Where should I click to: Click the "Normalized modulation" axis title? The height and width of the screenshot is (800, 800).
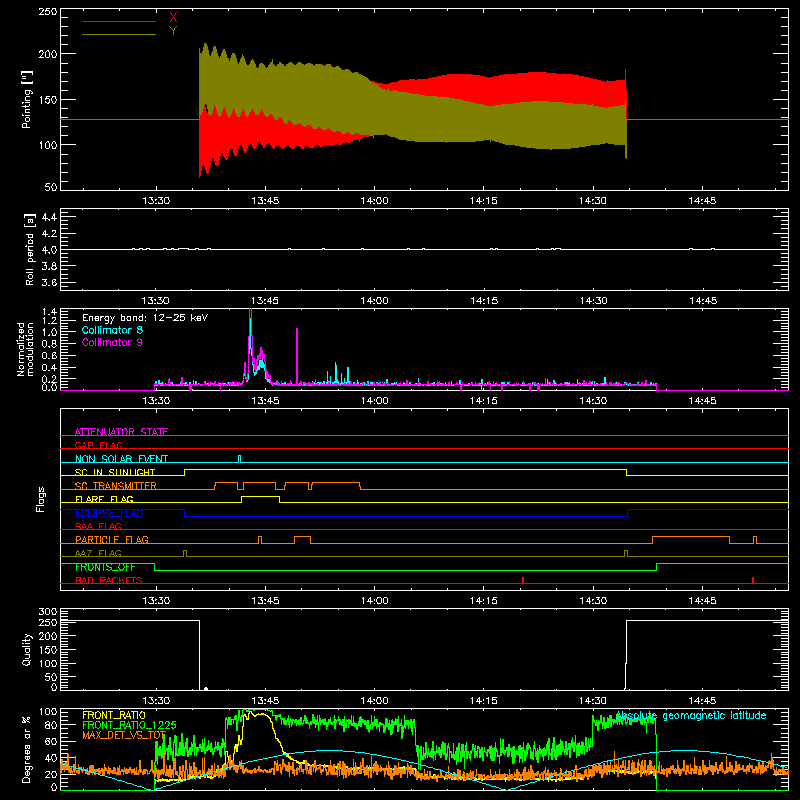(x=25, y=349)
